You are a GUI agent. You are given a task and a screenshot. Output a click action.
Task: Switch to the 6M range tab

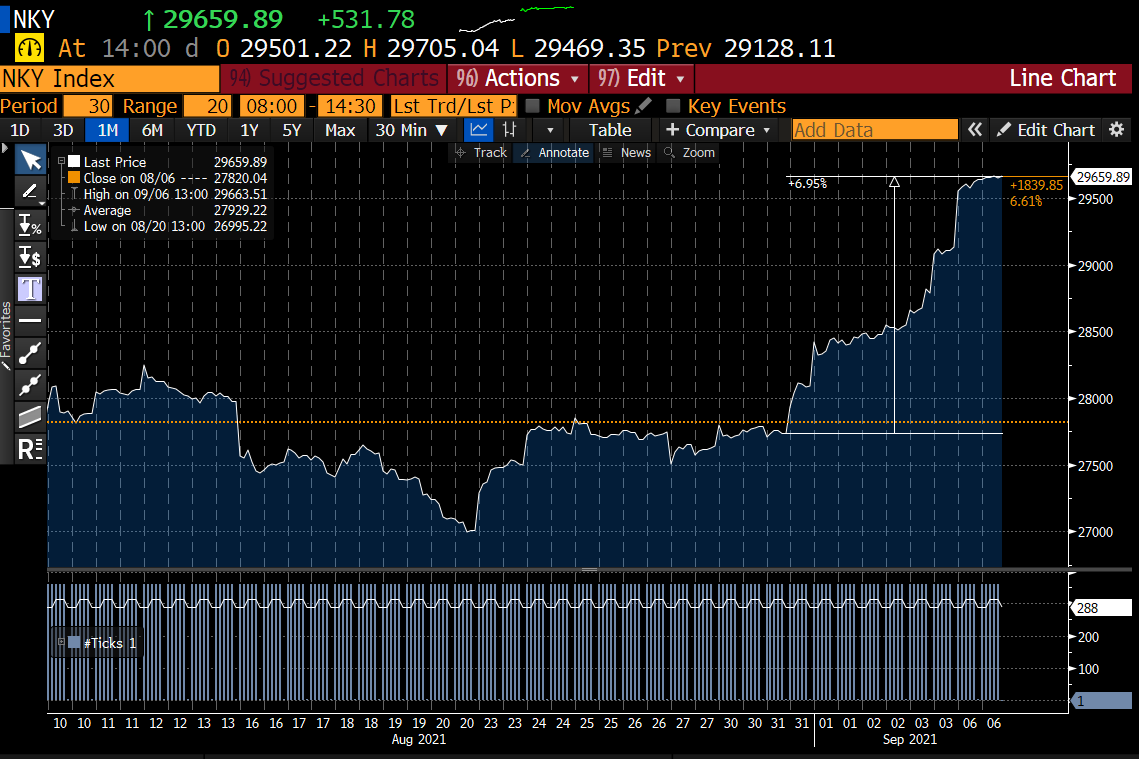click(152, 130)
